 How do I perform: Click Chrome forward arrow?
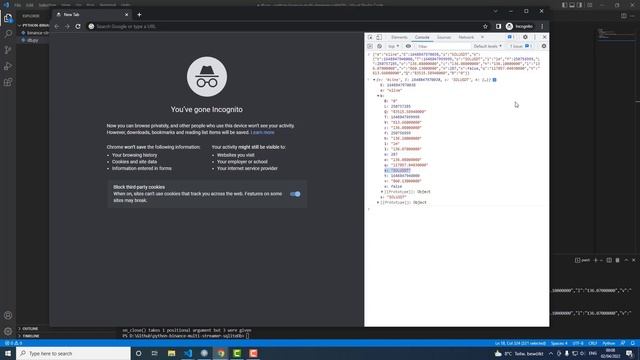tap(67, 27)
